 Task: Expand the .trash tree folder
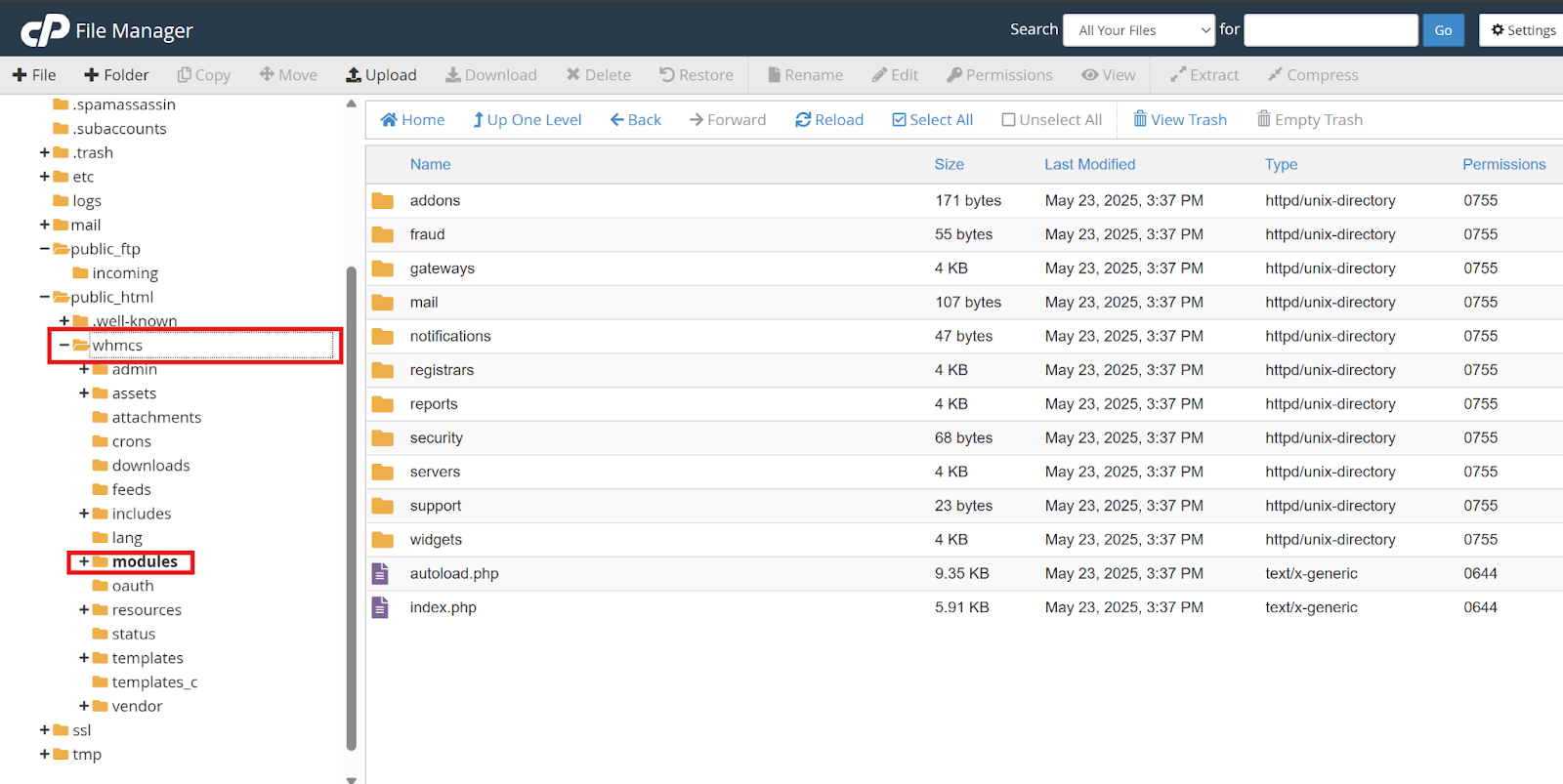[x=45, y=152]
